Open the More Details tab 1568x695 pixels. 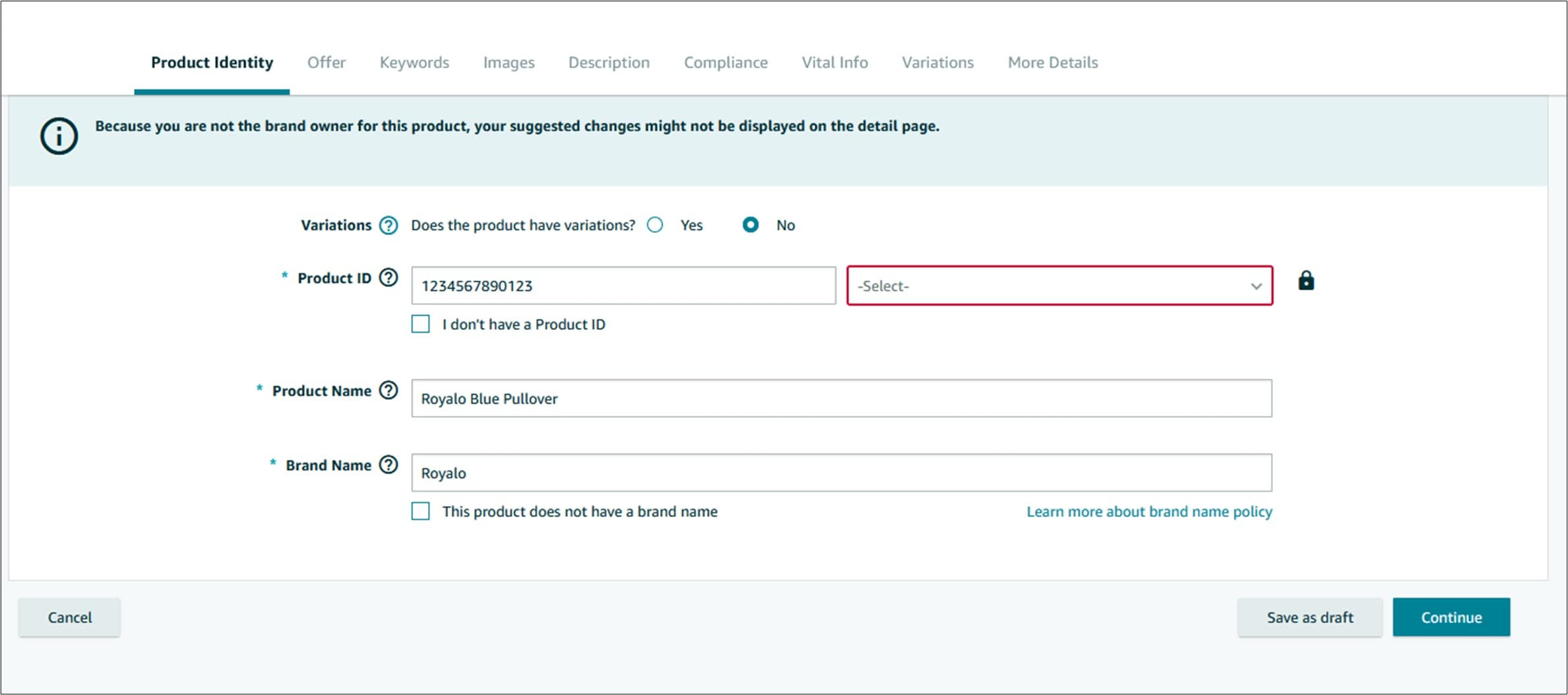click(x=1052, y=63)
